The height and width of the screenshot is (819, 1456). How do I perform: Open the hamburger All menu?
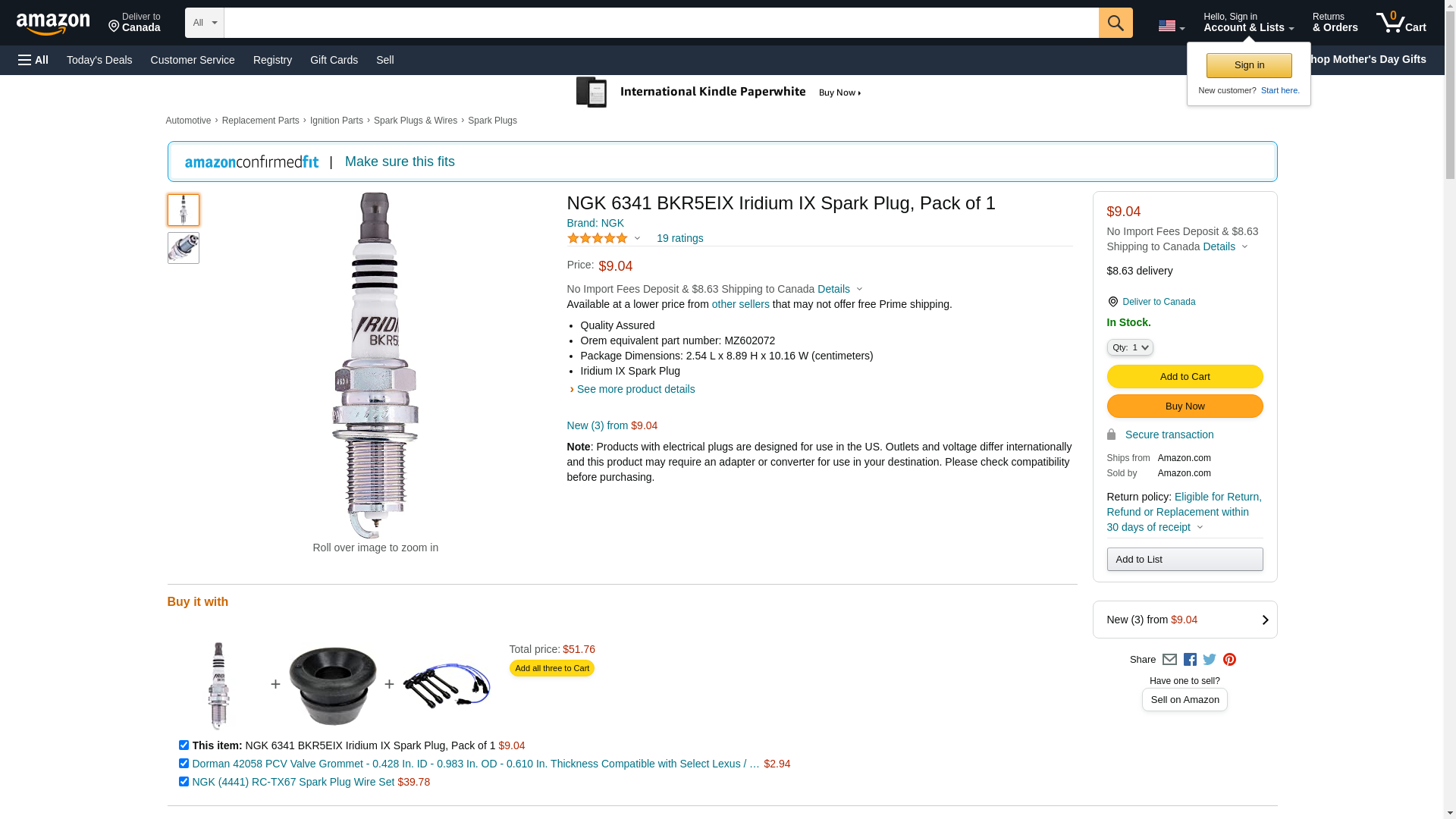coord(33,60)
